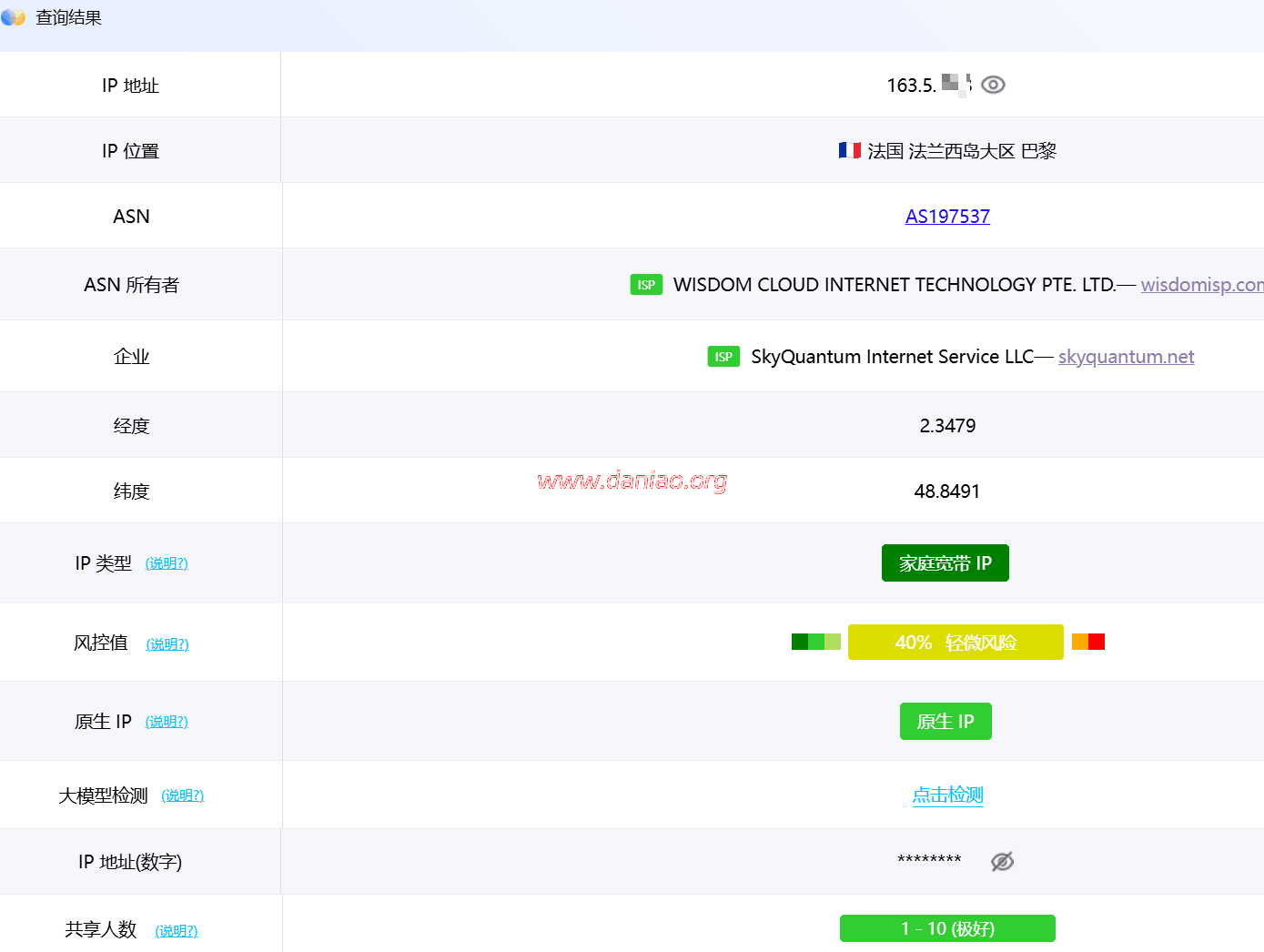Click the ISP badge beside WISDOM CLOUD
1264x952 pixels.
tap(646, 285)
